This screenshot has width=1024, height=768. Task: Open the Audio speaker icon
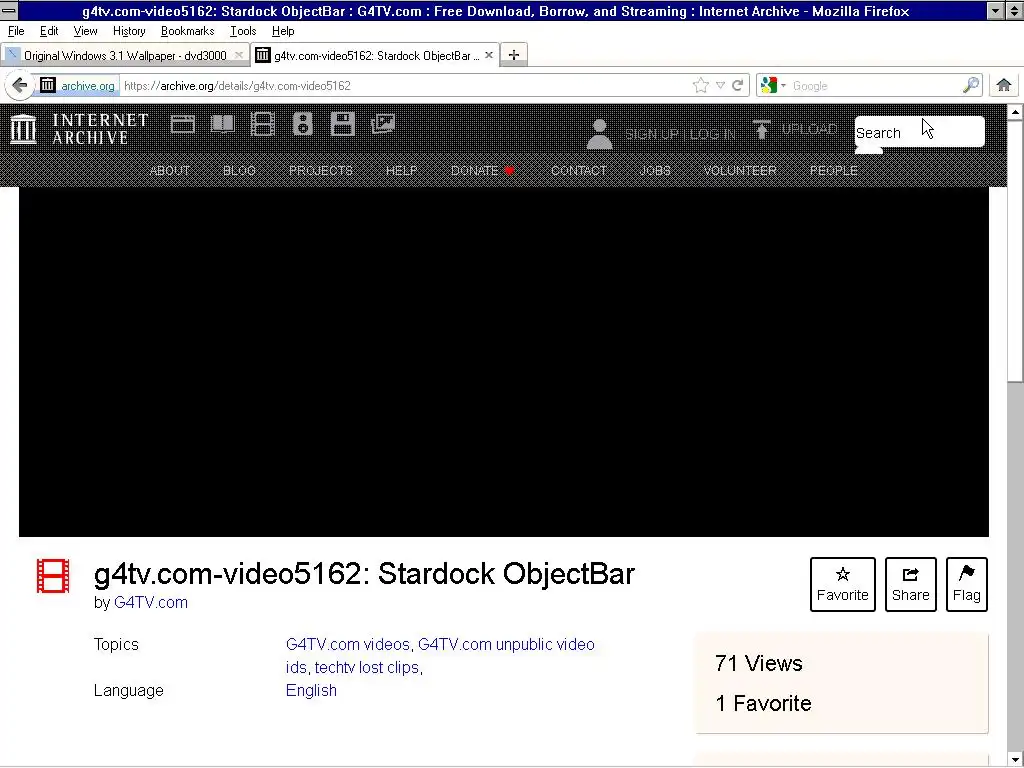302,124
